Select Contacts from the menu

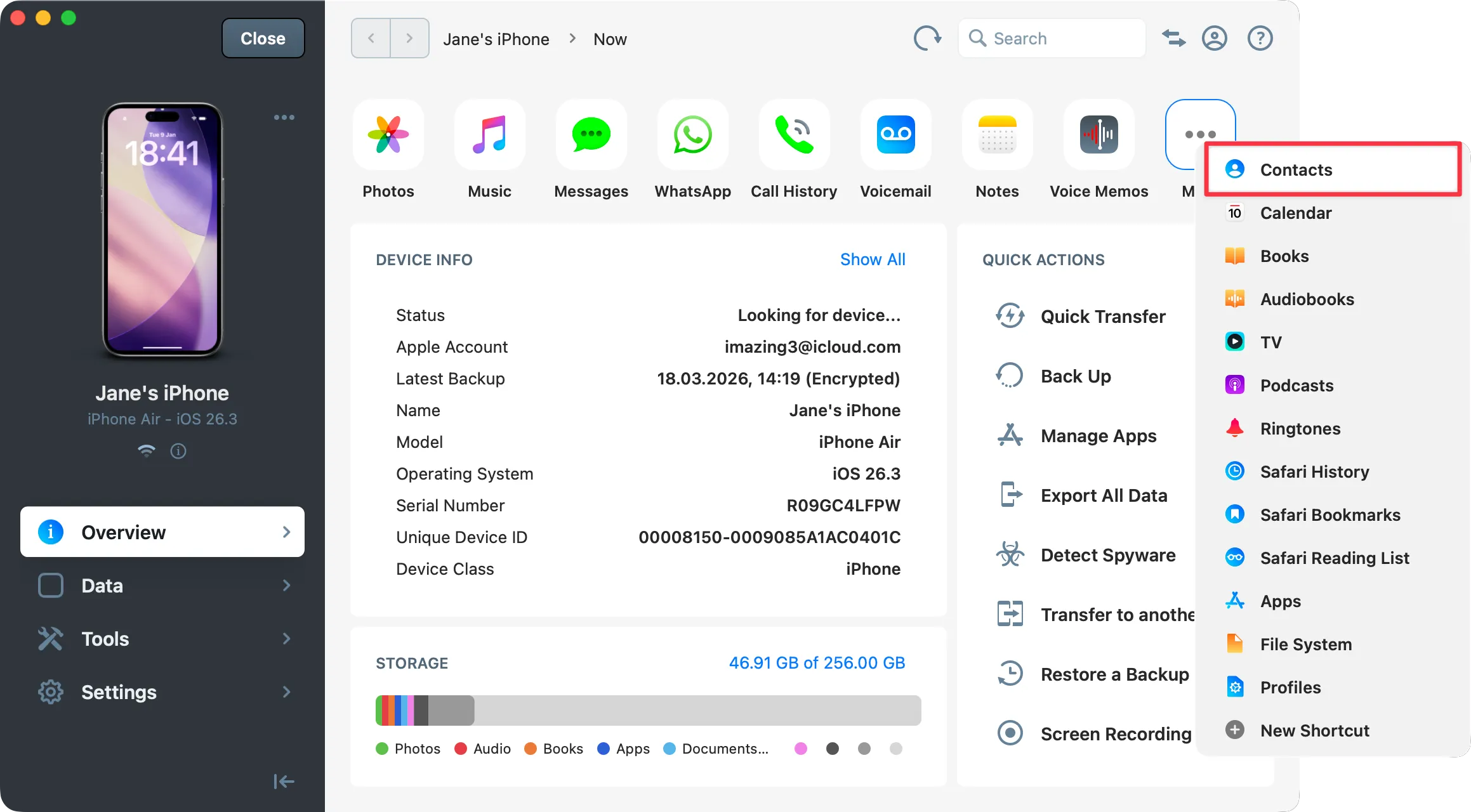pyautogui.click(x=1295, y=169)
